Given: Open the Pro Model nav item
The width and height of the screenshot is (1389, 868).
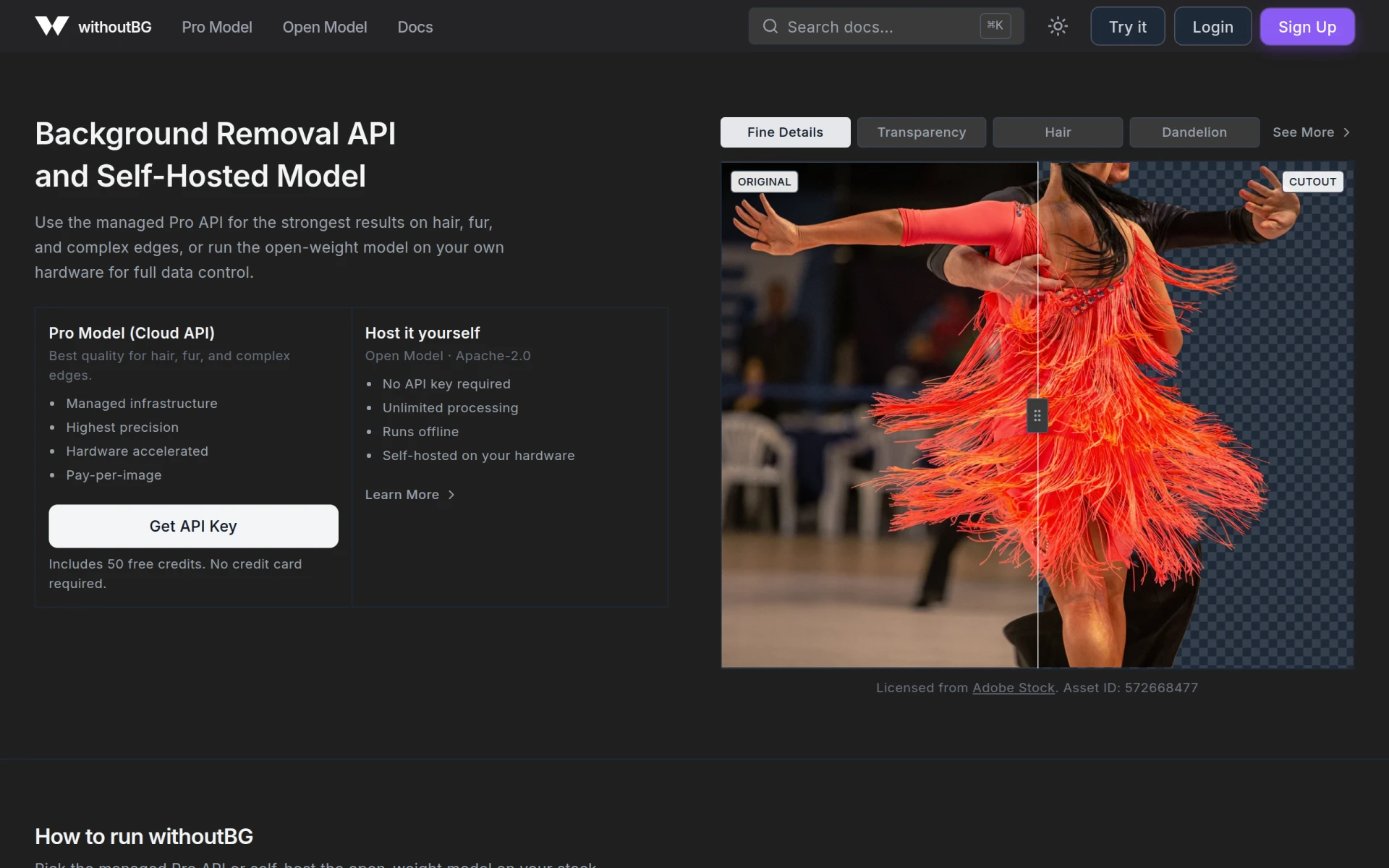Looking at the screenshot, I should point(217,27).
